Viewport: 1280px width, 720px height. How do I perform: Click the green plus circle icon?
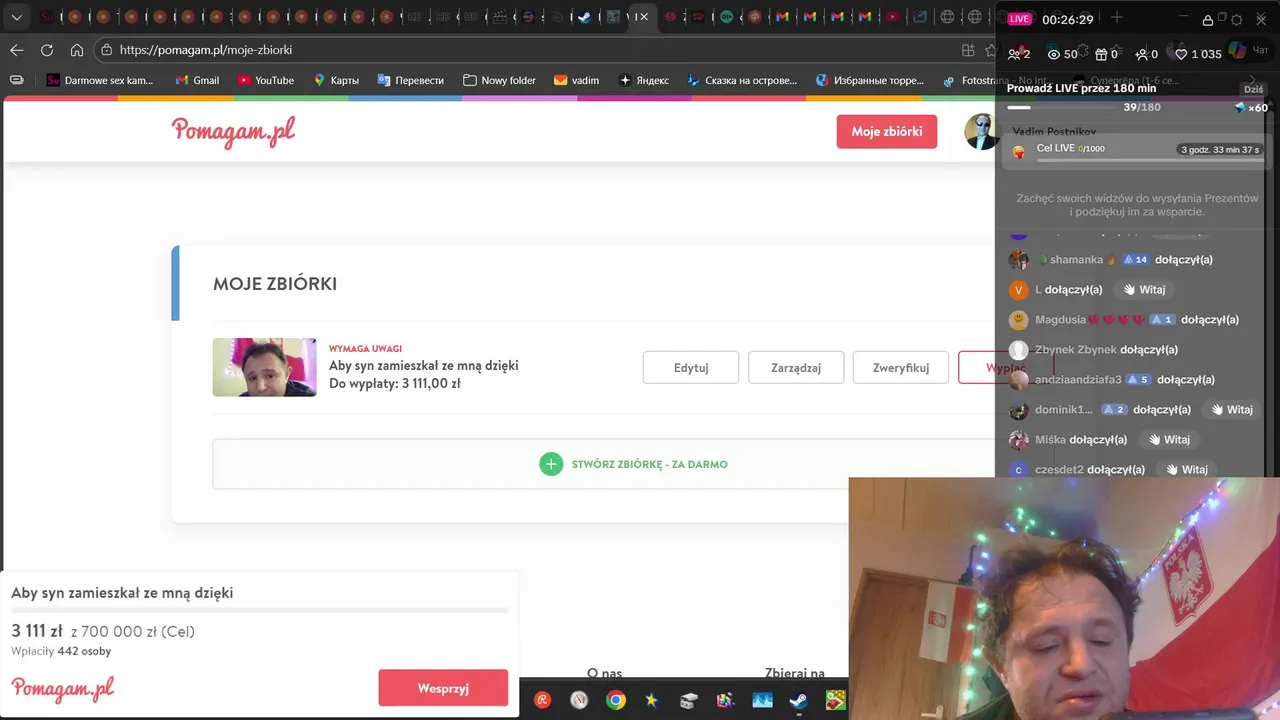pyautogui.click(x=551, y=464)
